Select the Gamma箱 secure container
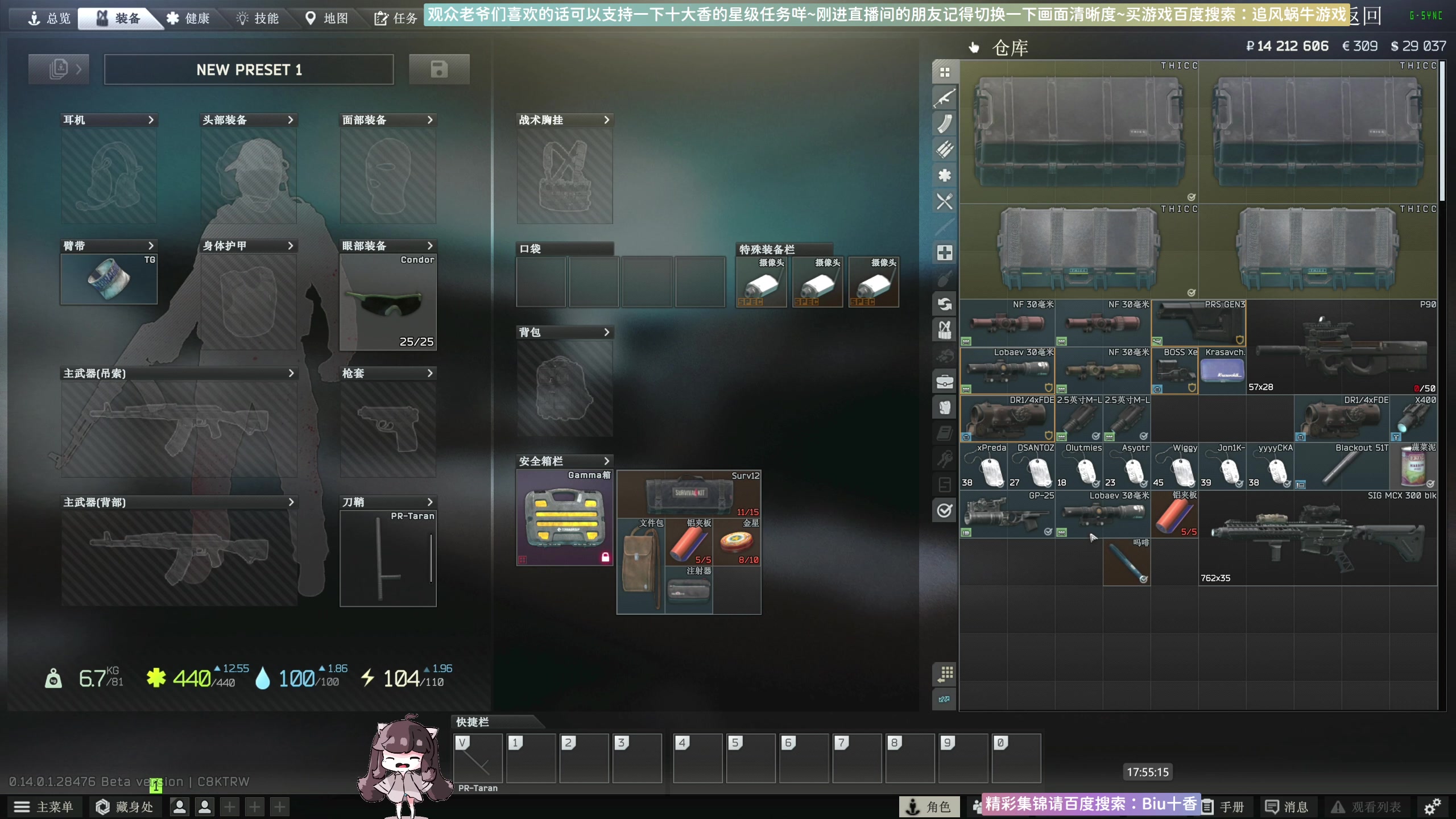1456x819 pixels. pyautogui.click(x=565, y=518)
